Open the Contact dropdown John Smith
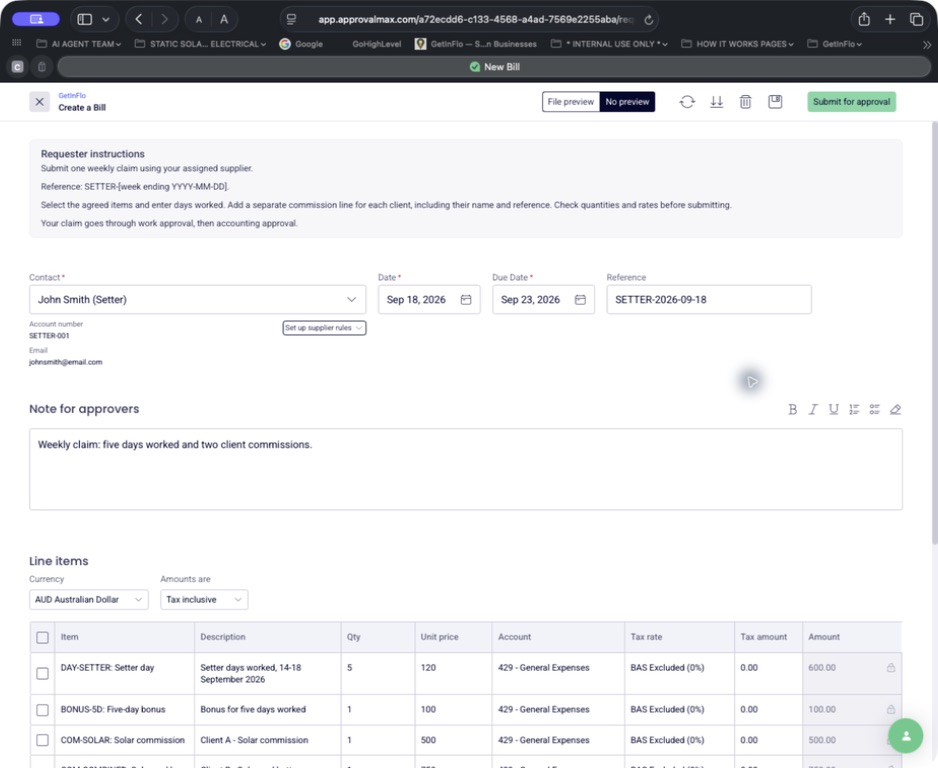The height and width of the screenshot is (768, 938). click(x=197, y=300)
